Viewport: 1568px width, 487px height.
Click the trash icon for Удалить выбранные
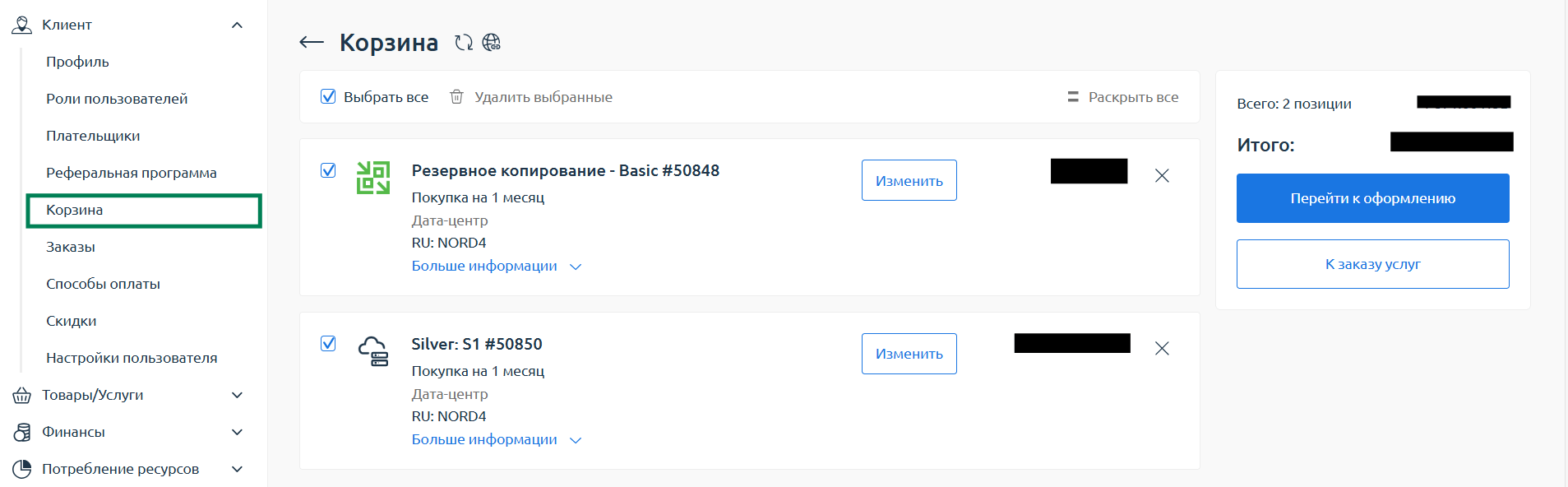(457, 97)
